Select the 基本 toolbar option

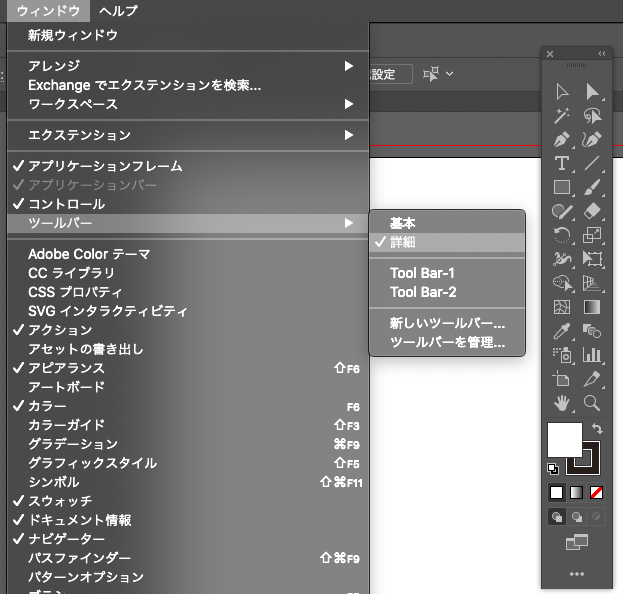(447, 223)
